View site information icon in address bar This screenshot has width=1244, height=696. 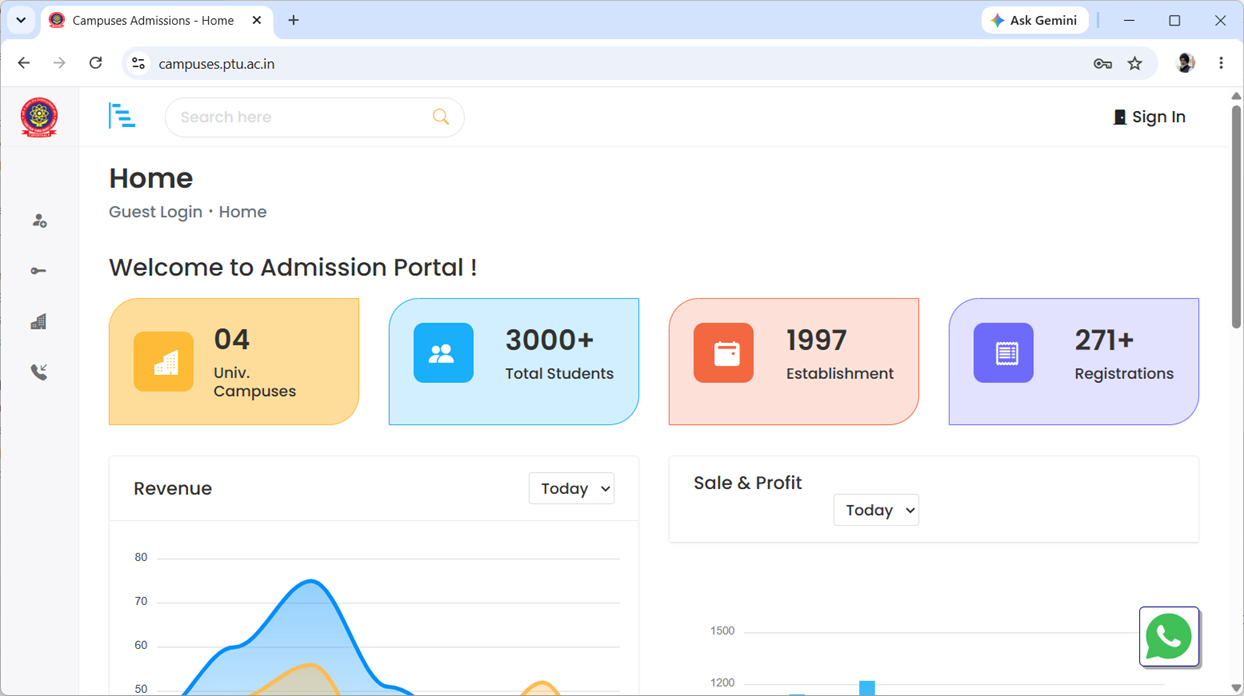pos(139,63)
